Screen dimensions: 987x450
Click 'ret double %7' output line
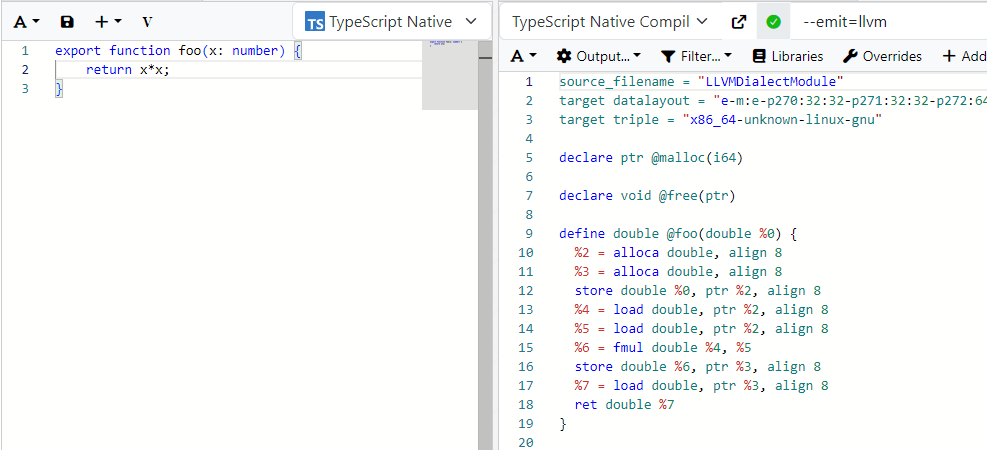click(x=624, y=404)
